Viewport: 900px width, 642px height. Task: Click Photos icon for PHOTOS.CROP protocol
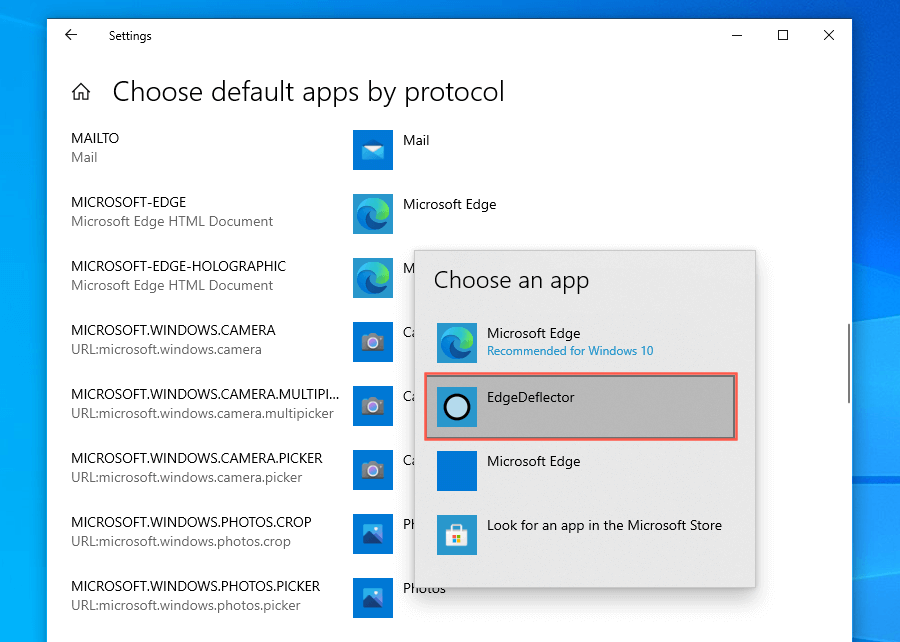(373, 534)
